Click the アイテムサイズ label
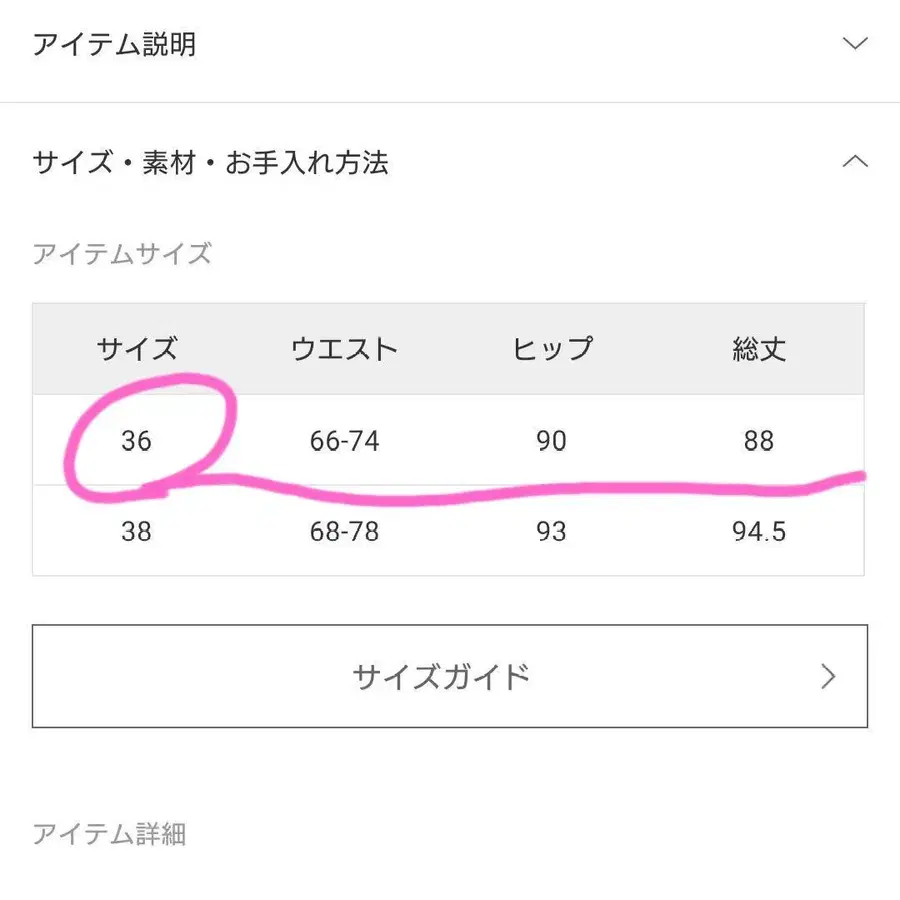 click(x=122, y=254)
